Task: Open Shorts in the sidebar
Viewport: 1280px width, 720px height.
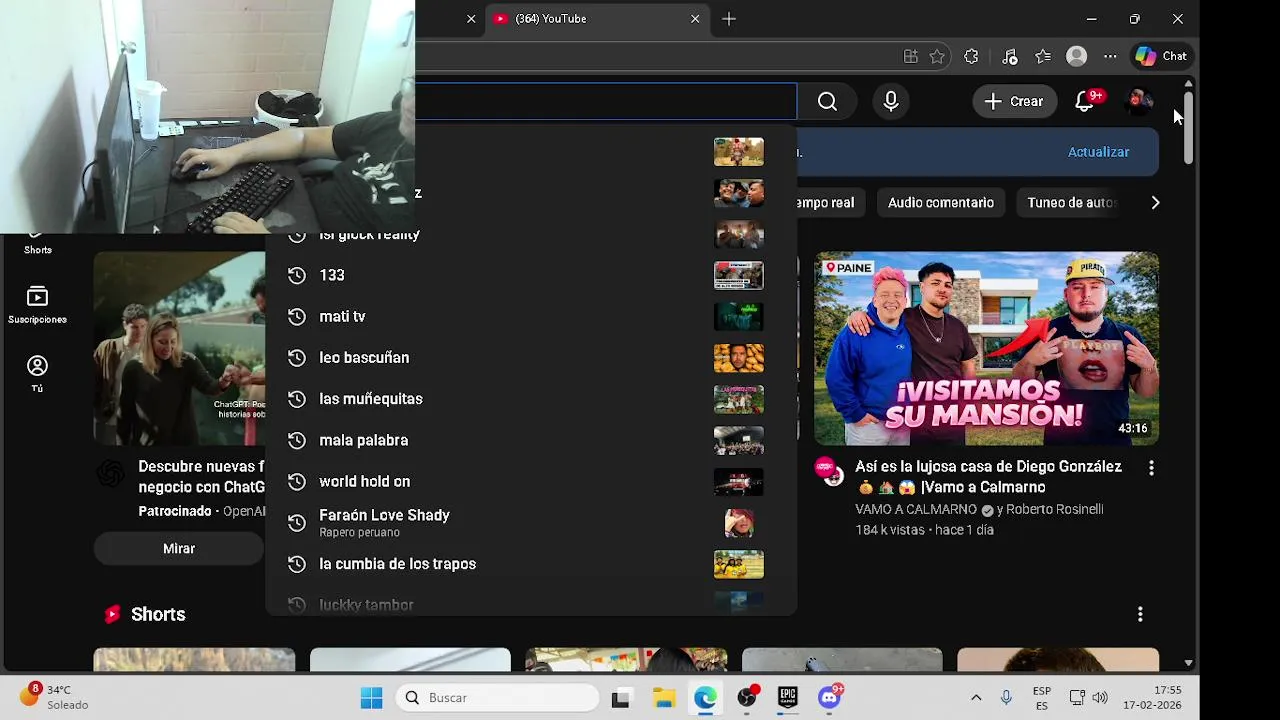Action: point(37,246)
